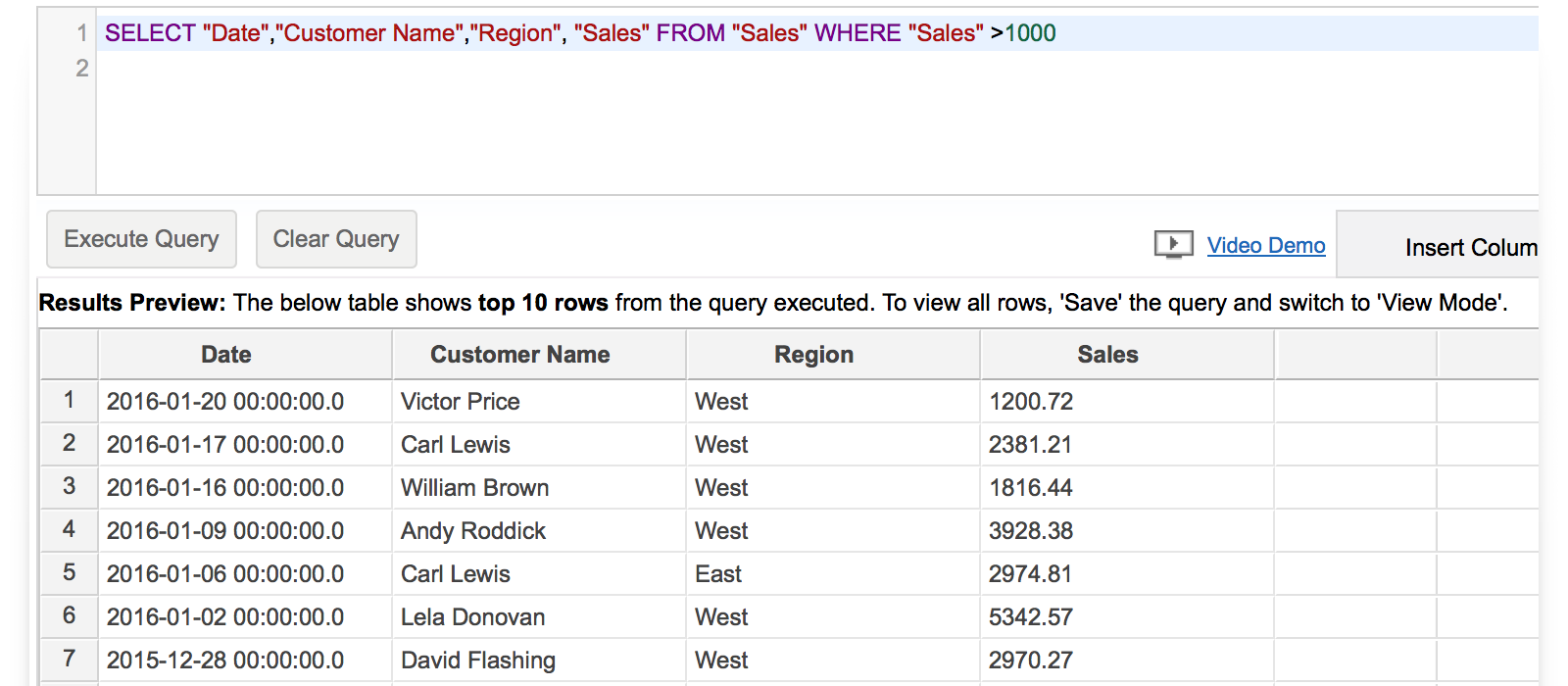Click the sales value 2381.21
Screen dimensions: 1568x686
click(1030, 445)
